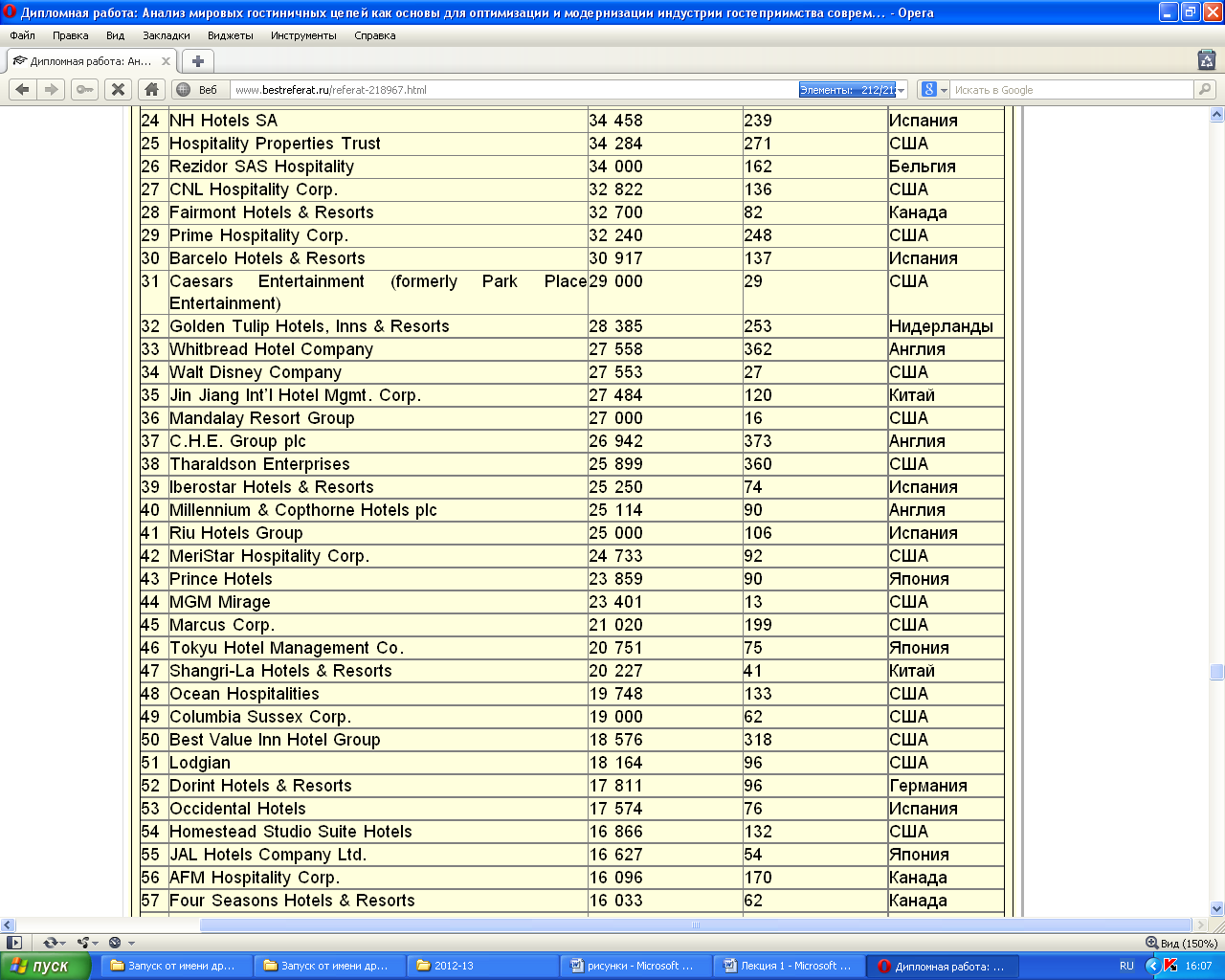The width and height of the screenshot is (1225, 980).
Task: Open the Правка menu
Action: click(x=71, y=35)
